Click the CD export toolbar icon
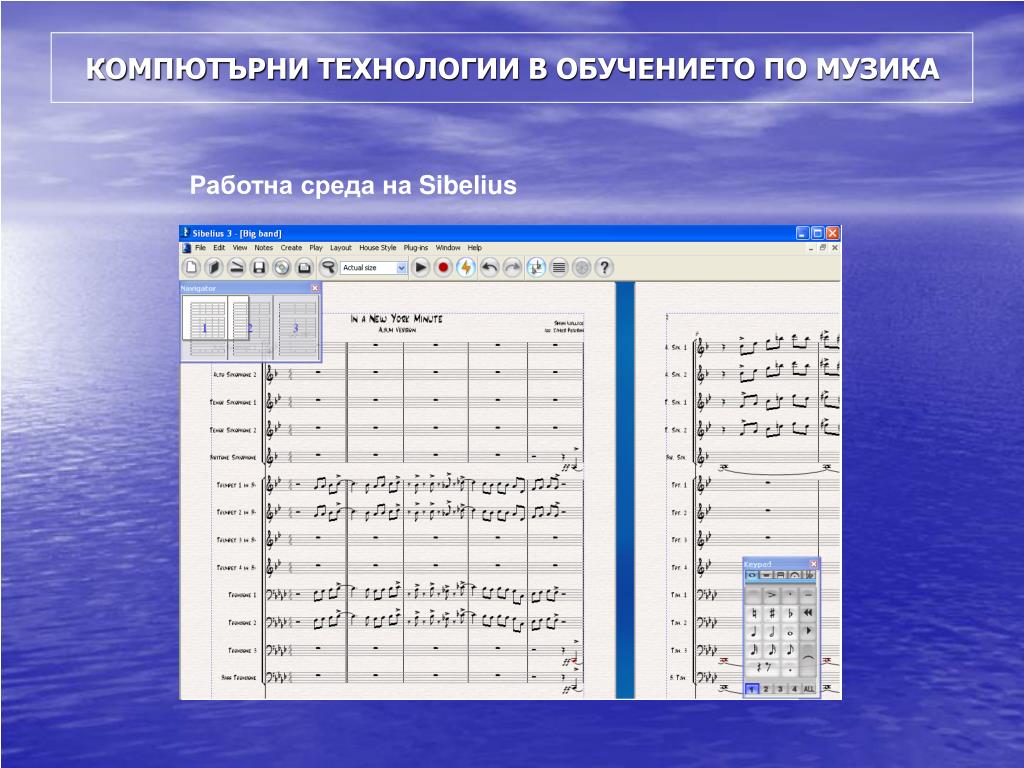1024x768 pixels. (x=281, y=267)
